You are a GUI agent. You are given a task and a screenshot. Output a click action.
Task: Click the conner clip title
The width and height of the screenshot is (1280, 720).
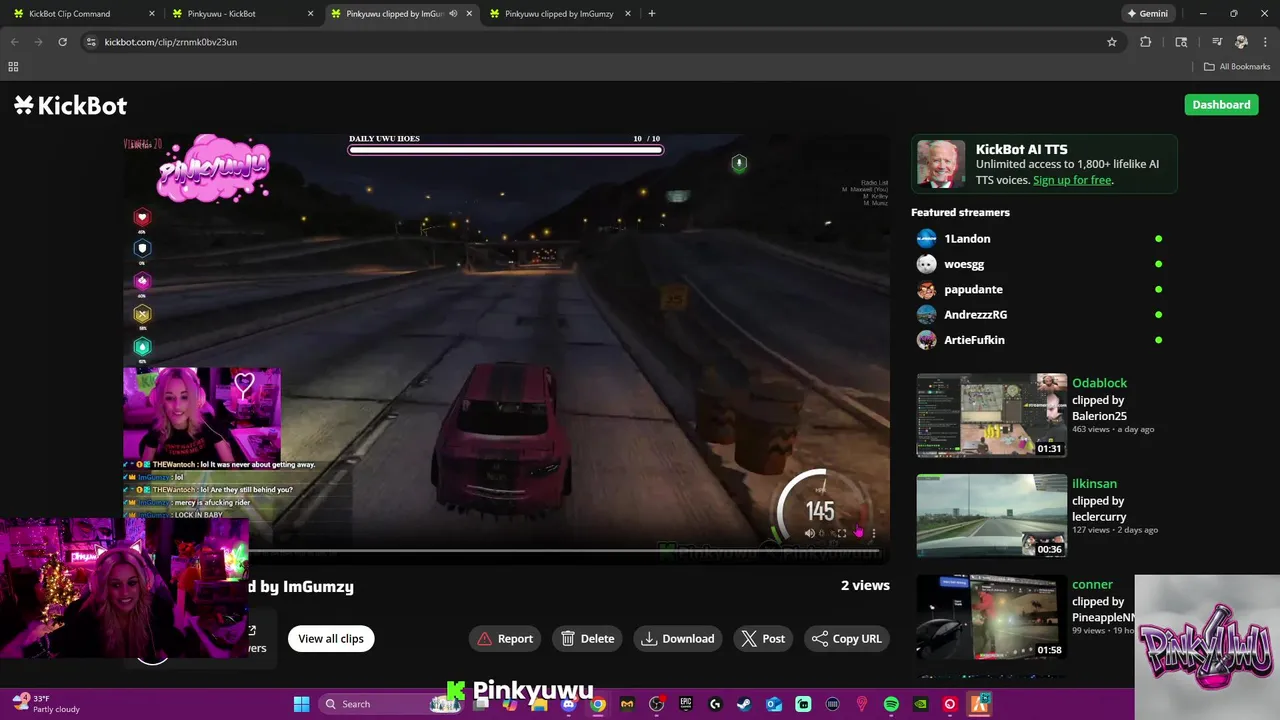point(1092,585)
